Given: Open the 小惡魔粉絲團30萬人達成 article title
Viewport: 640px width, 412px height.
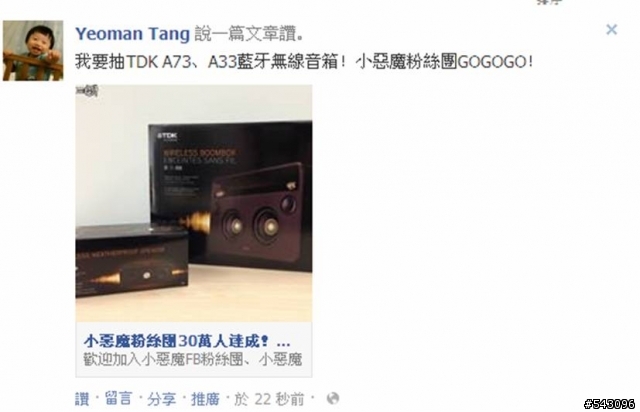Looking at the screenshot, I should pyautogui.click(x=187, y=341).
